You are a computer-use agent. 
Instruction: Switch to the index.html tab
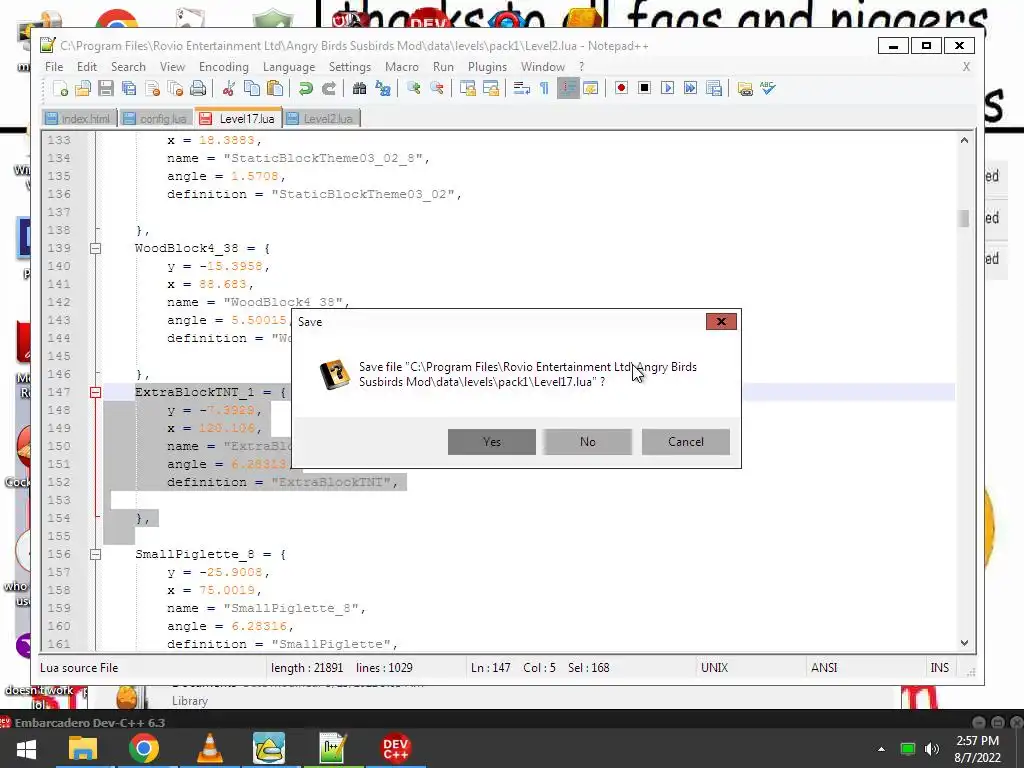(79, 119)
